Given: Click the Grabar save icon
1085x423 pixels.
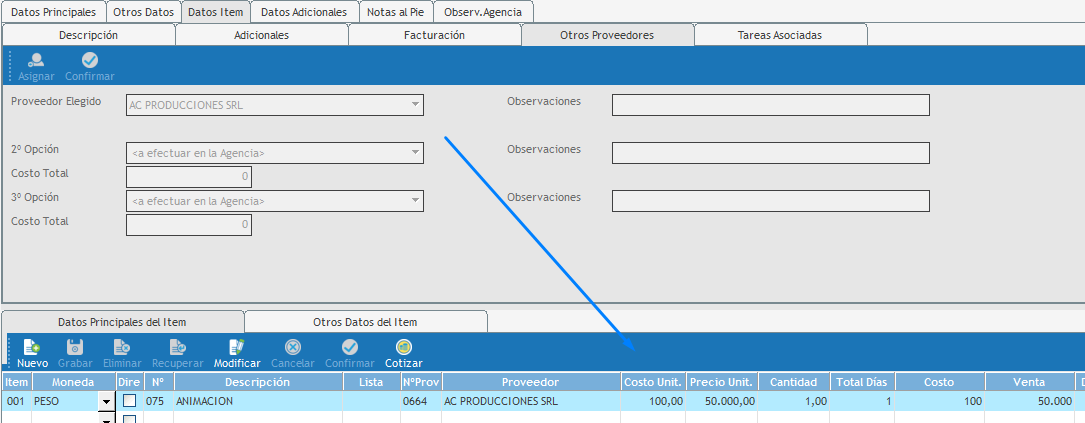Looking at the screenshot, I should pos(74,348).
